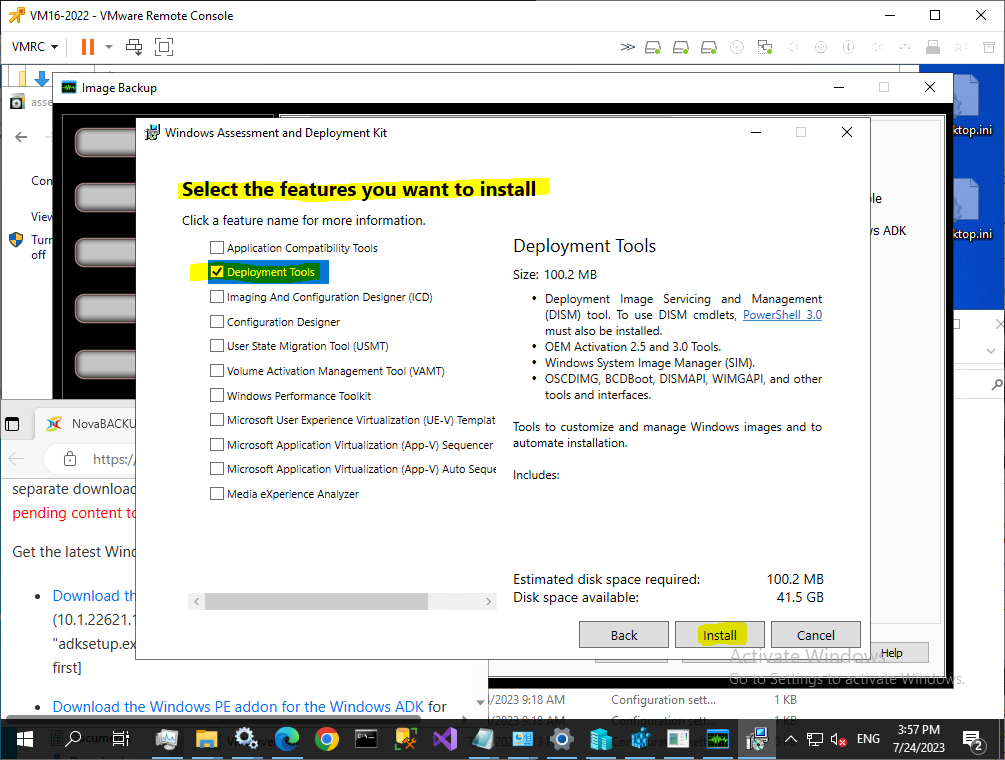Click the muted volume icon in system tray
This screenshot has height=760, width=1005.
838,739
